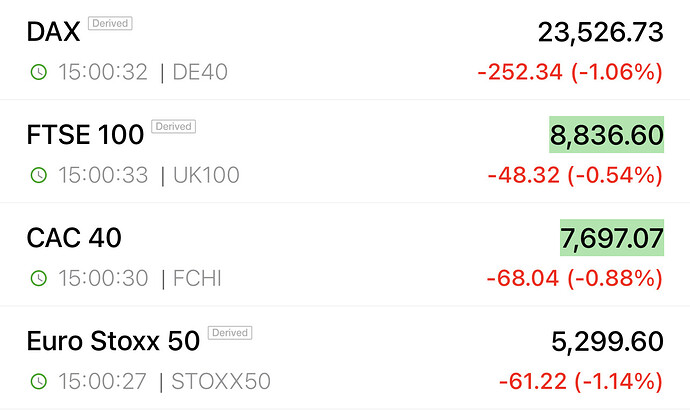Click the DAX change -252.34 (-1.06%)

(x=568, y=72)
